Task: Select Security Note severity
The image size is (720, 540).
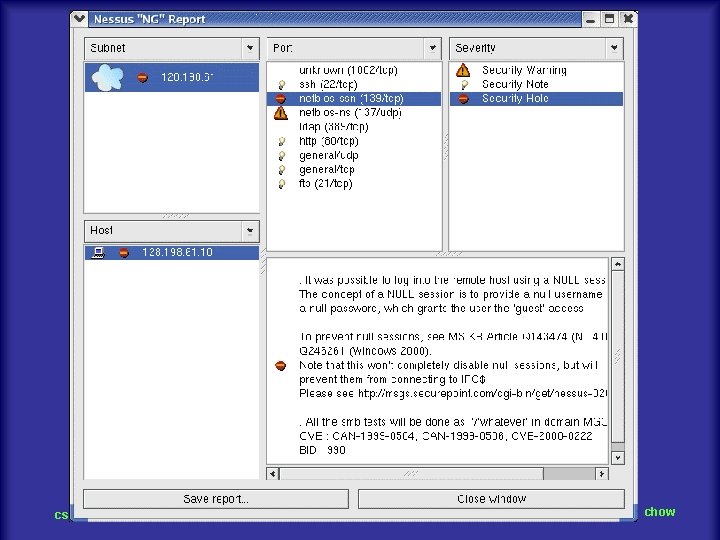Action: tap(536, 84)
